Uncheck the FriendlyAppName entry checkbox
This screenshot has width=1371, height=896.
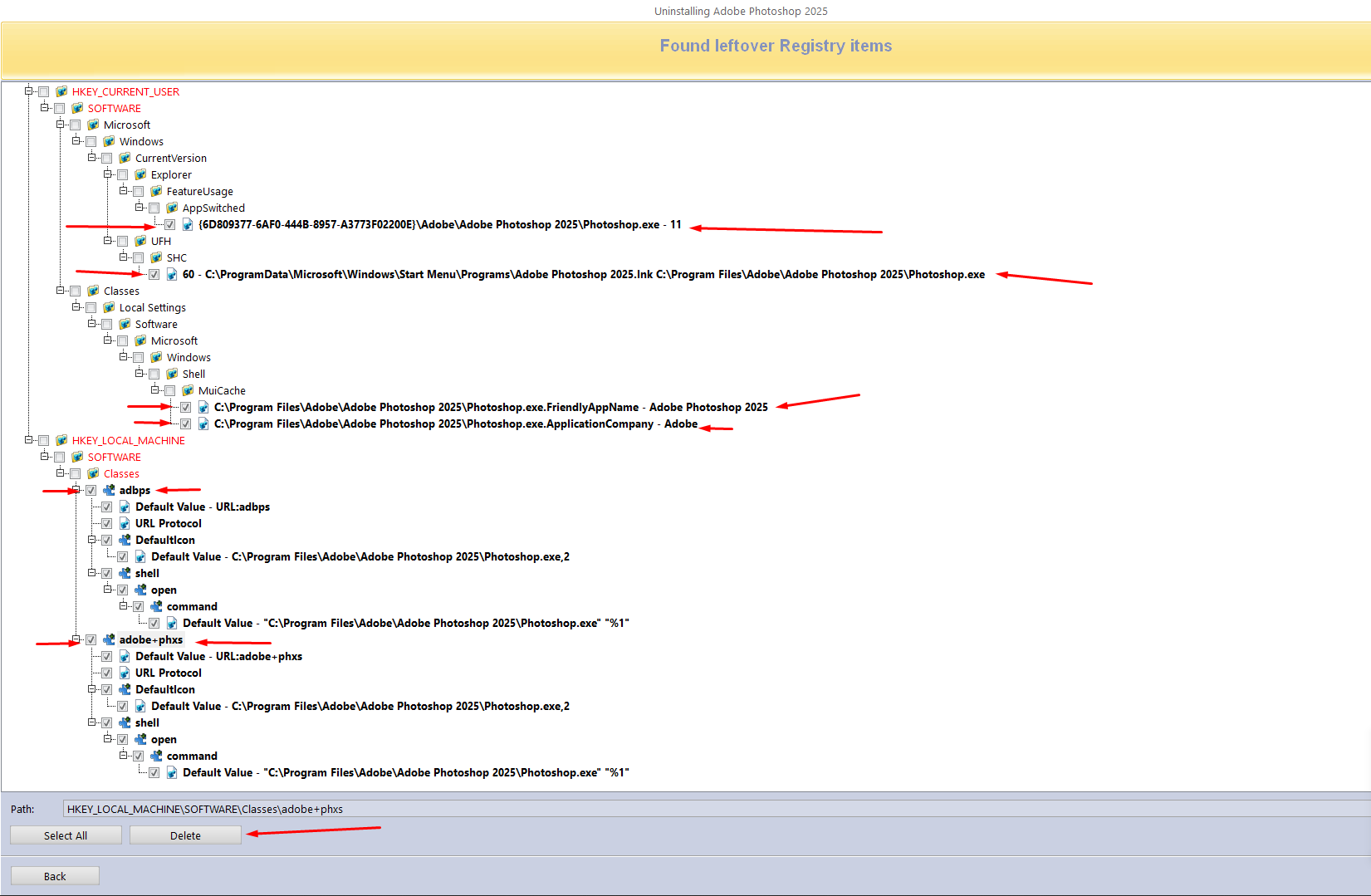point(186,407)
